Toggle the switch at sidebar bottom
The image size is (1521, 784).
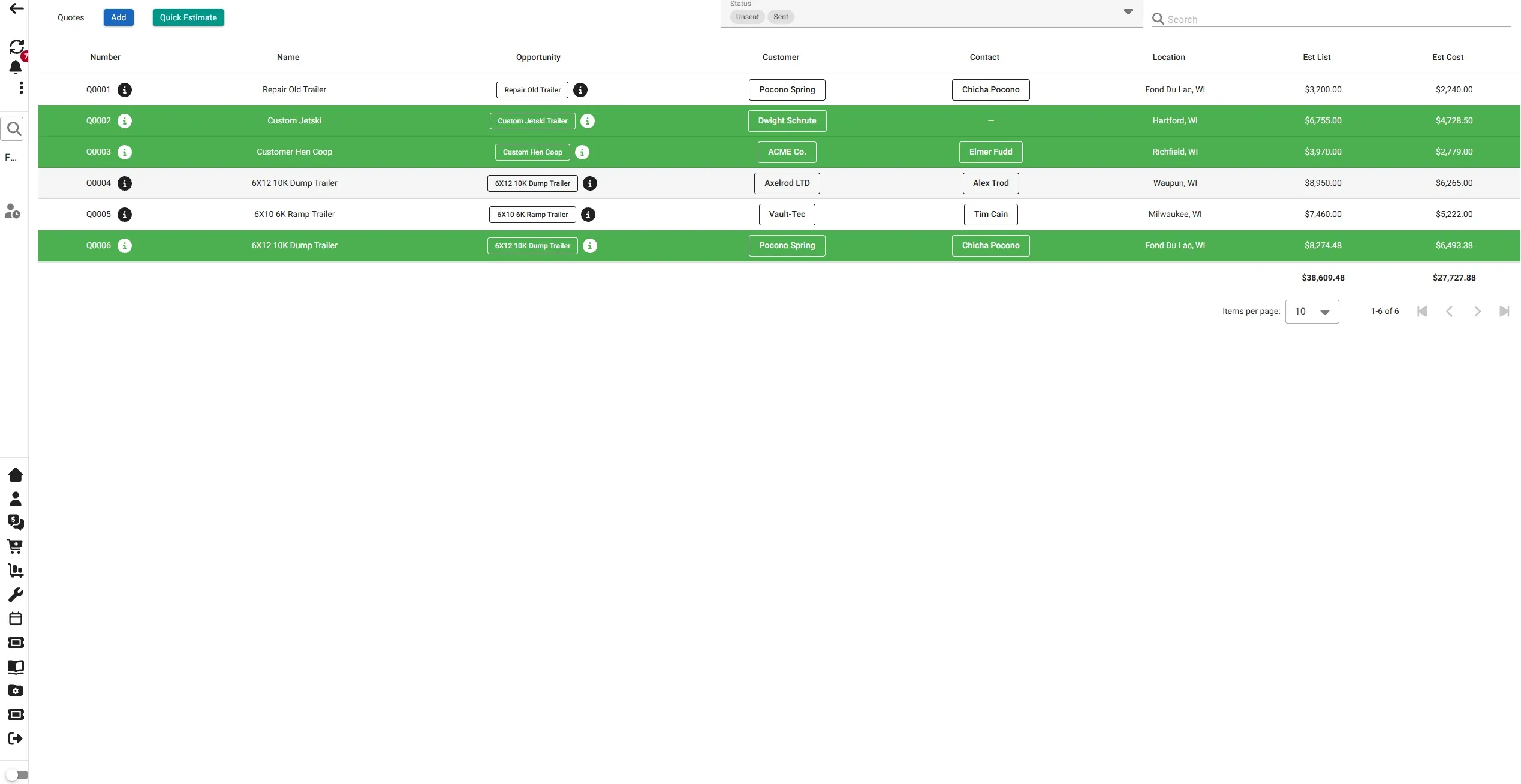[x=17, y=775]
